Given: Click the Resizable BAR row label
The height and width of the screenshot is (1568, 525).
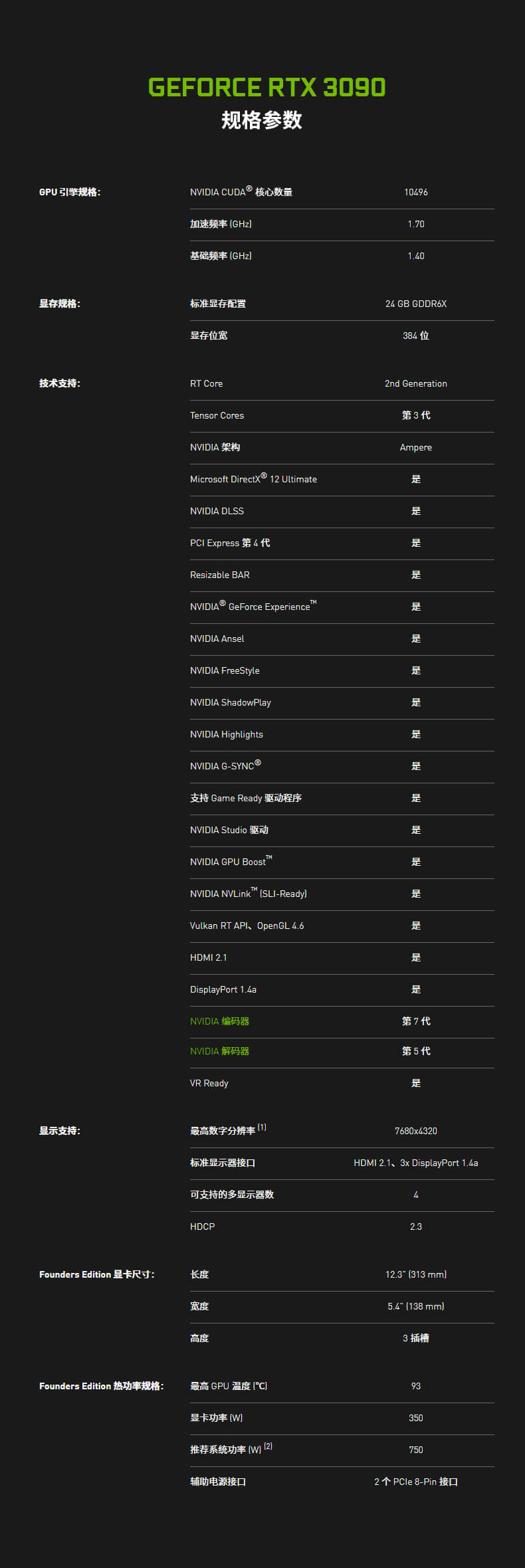Looking at the screenshot, I should 219,575.
